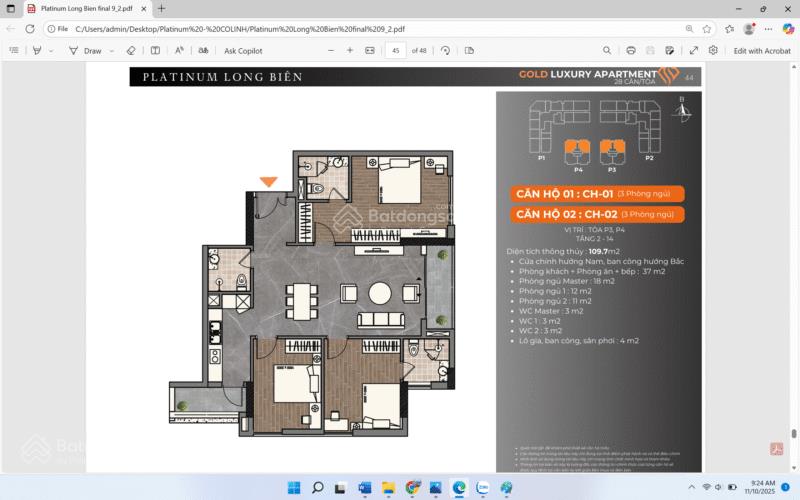The height and width of the screenshot is (500, 800).
Task: Open tab actions menu button
Action: tap(11, 9)
